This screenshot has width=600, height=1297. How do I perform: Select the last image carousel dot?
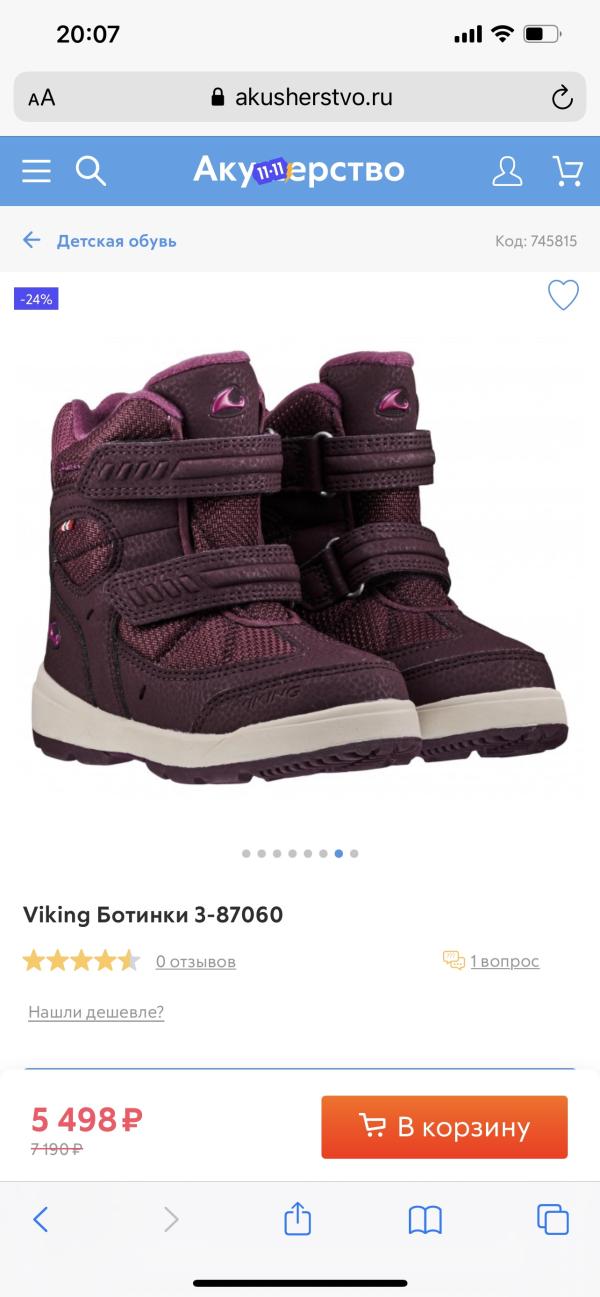tap(354, 854)
